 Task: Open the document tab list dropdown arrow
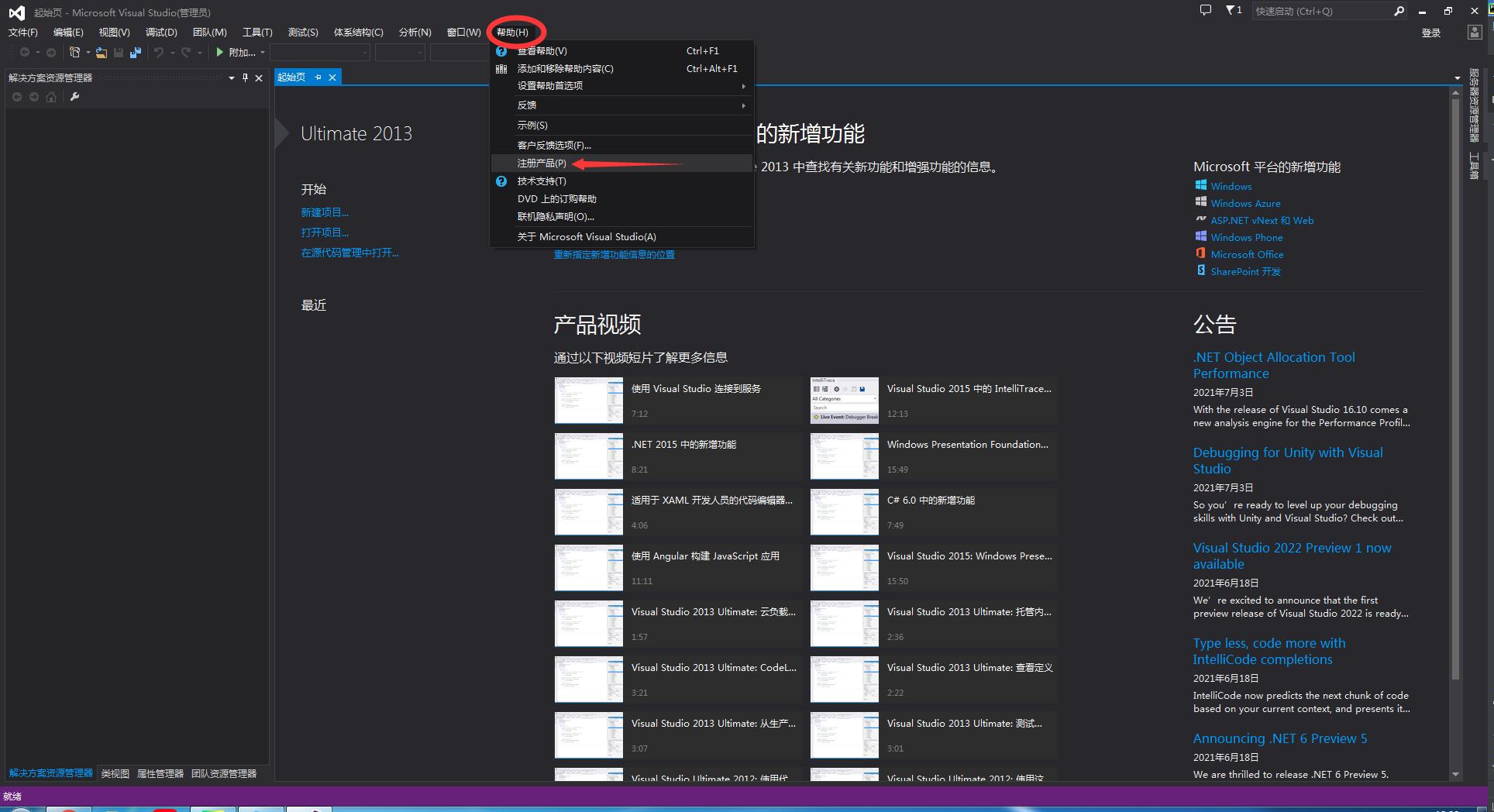(x=1457, y=77)
